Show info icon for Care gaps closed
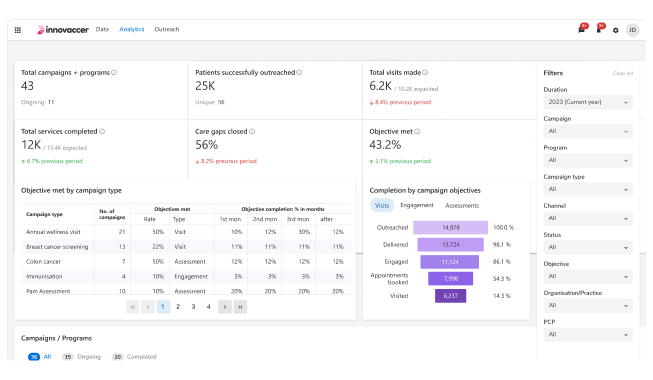 pos(252,131)
